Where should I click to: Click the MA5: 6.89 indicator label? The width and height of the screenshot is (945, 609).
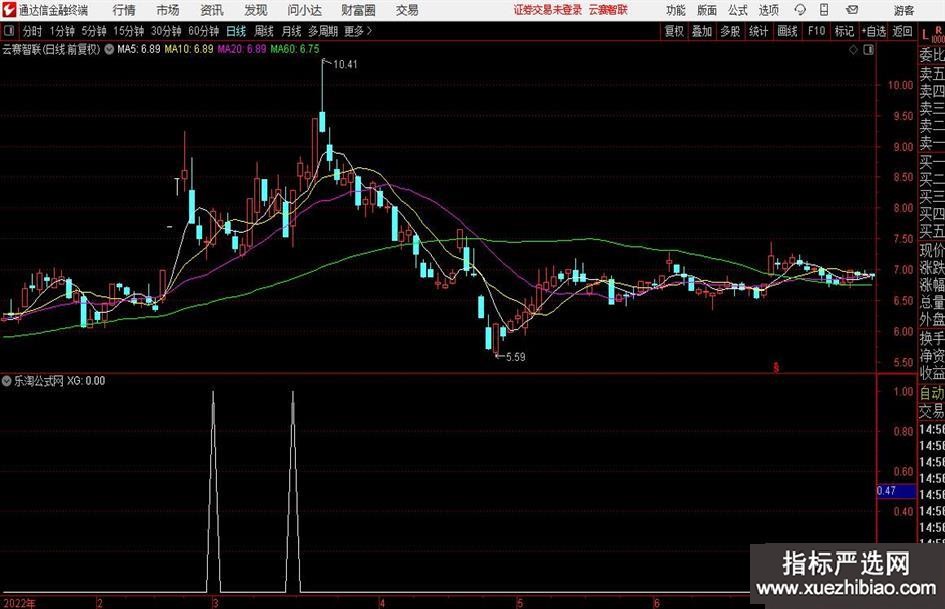tap(139, 49)
